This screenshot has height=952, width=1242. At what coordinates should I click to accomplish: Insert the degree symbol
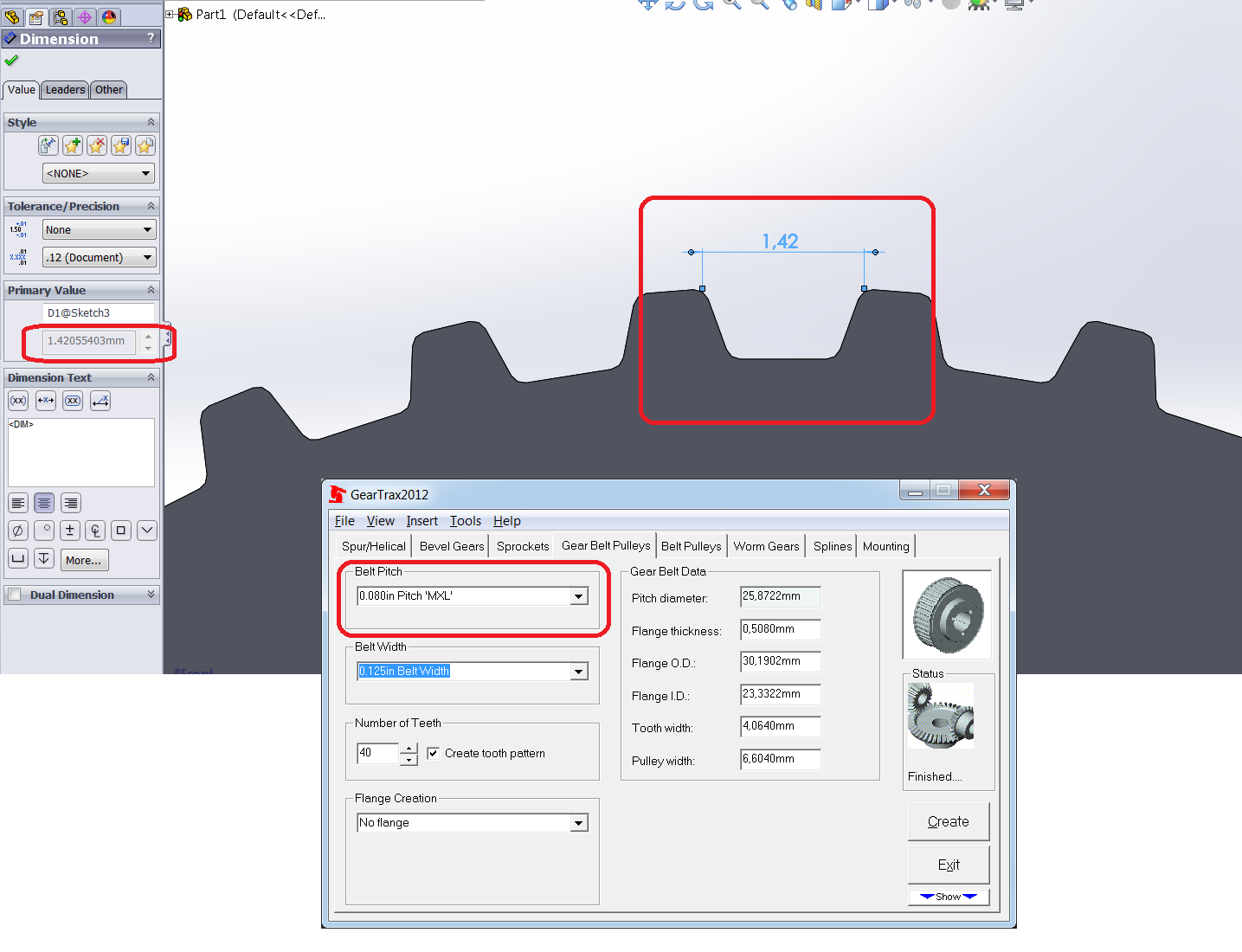click(x=44, y=531)
